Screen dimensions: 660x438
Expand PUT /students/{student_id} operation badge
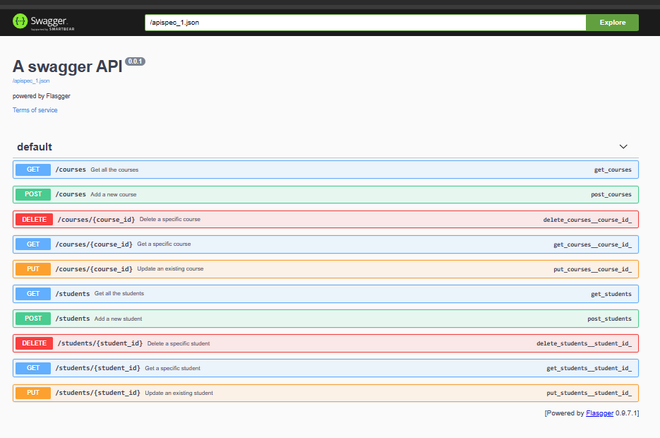point(33,393)
